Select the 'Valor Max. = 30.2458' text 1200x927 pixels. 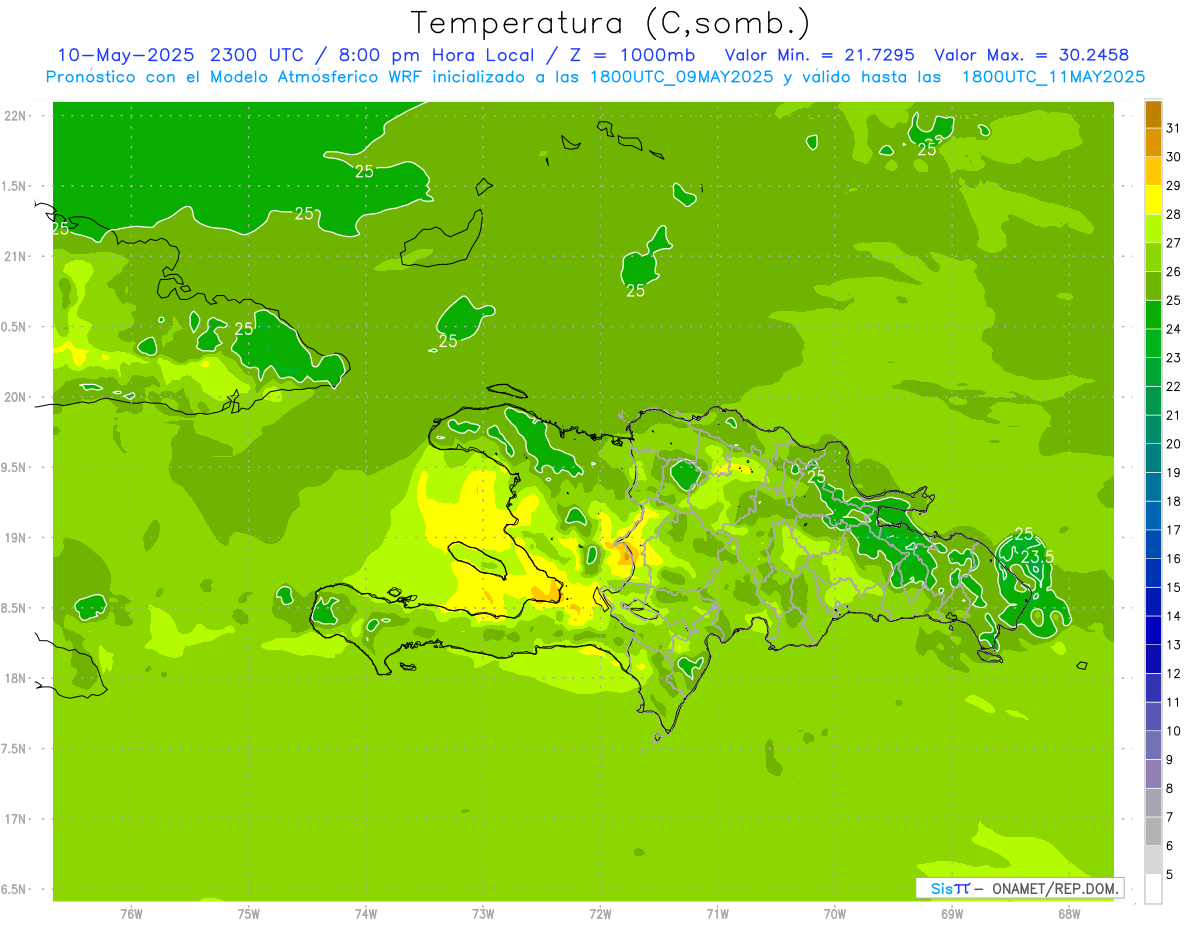(1032, 55)
